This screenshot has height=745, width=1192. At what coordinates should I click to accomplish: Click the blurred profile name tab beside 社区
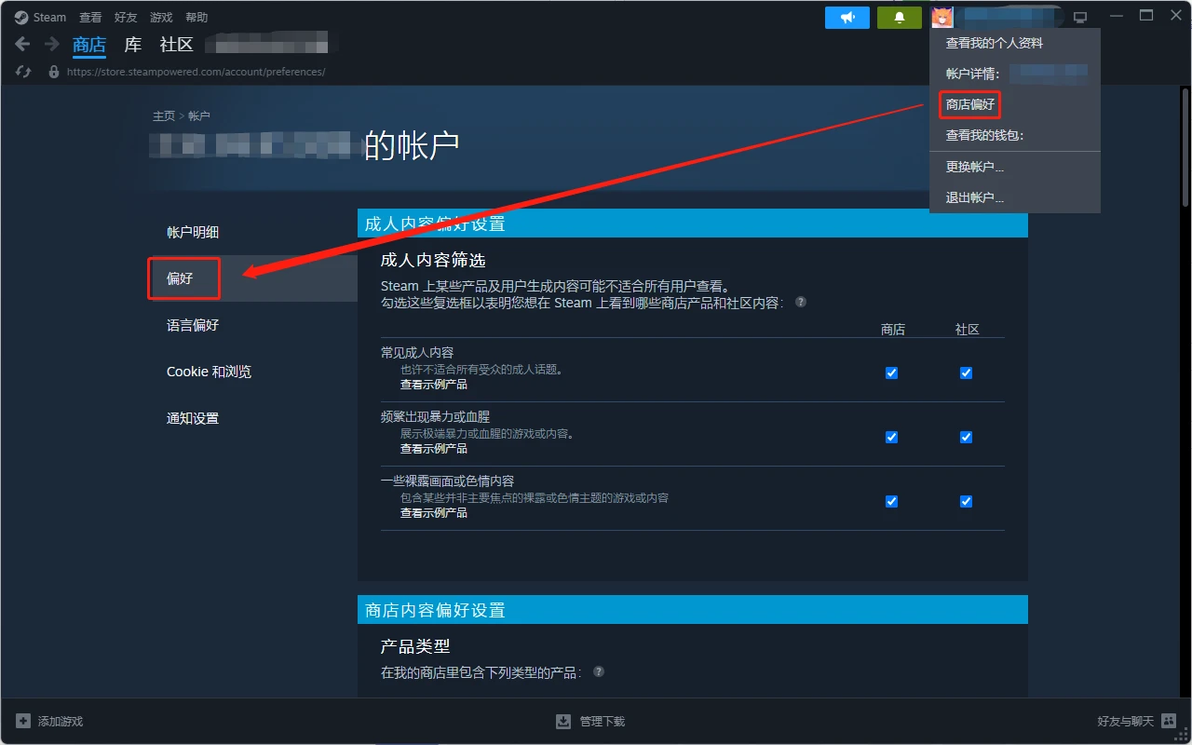(x=271, y=44)
